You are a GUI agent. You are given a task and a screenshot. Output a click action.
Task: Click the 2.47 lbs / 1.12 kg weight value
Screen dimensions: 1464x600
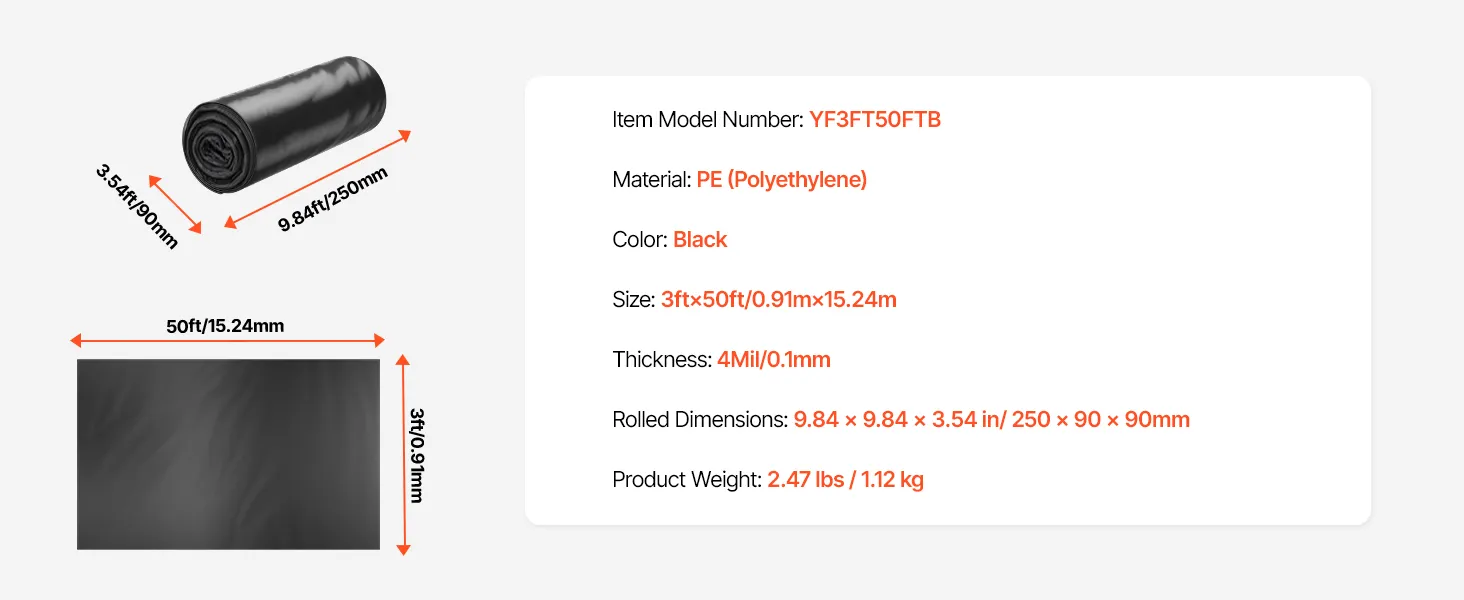pos(845,480)
